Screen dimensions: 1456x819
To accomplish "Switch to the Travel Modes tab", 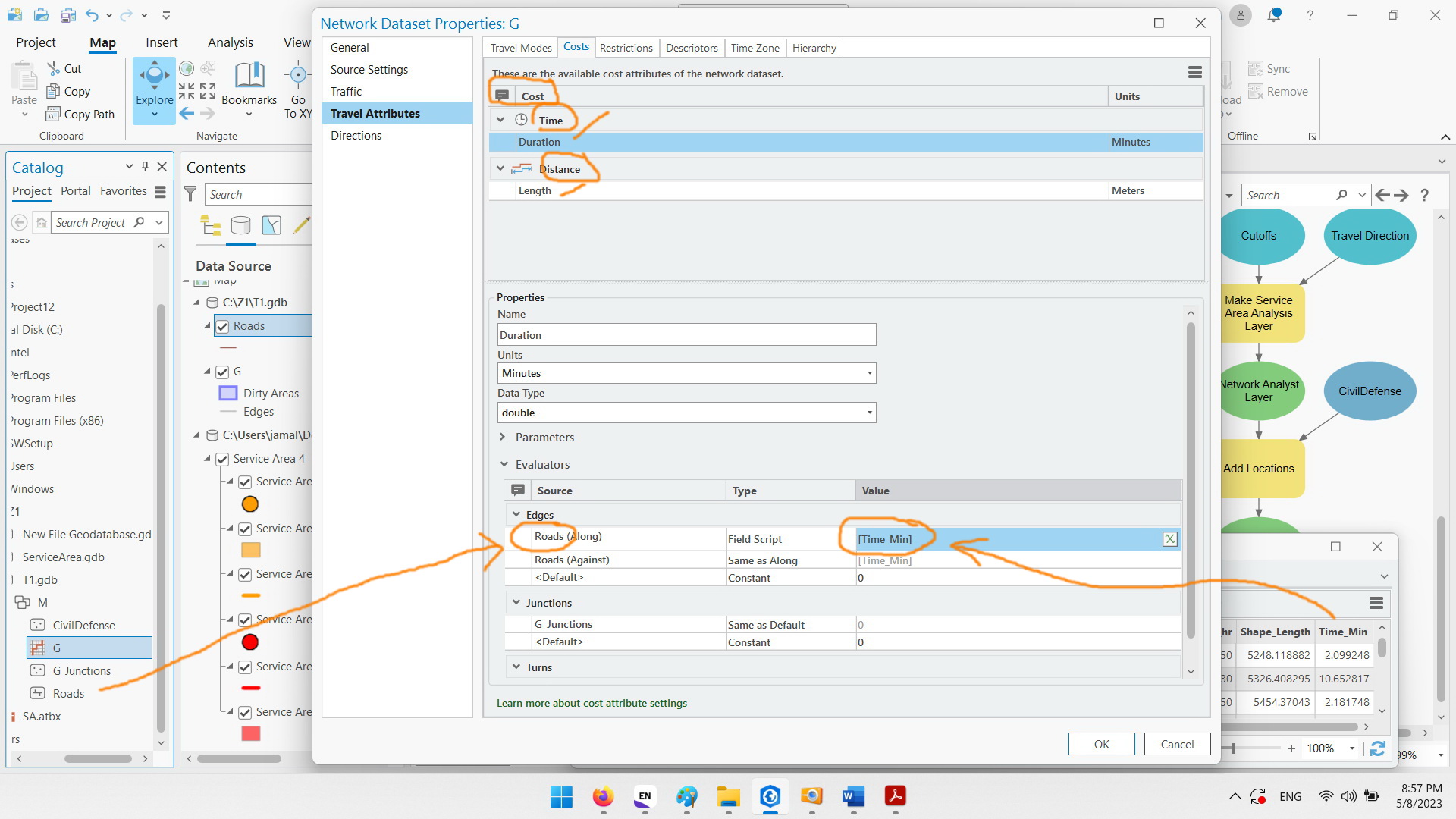I will [x=521, y=48].
